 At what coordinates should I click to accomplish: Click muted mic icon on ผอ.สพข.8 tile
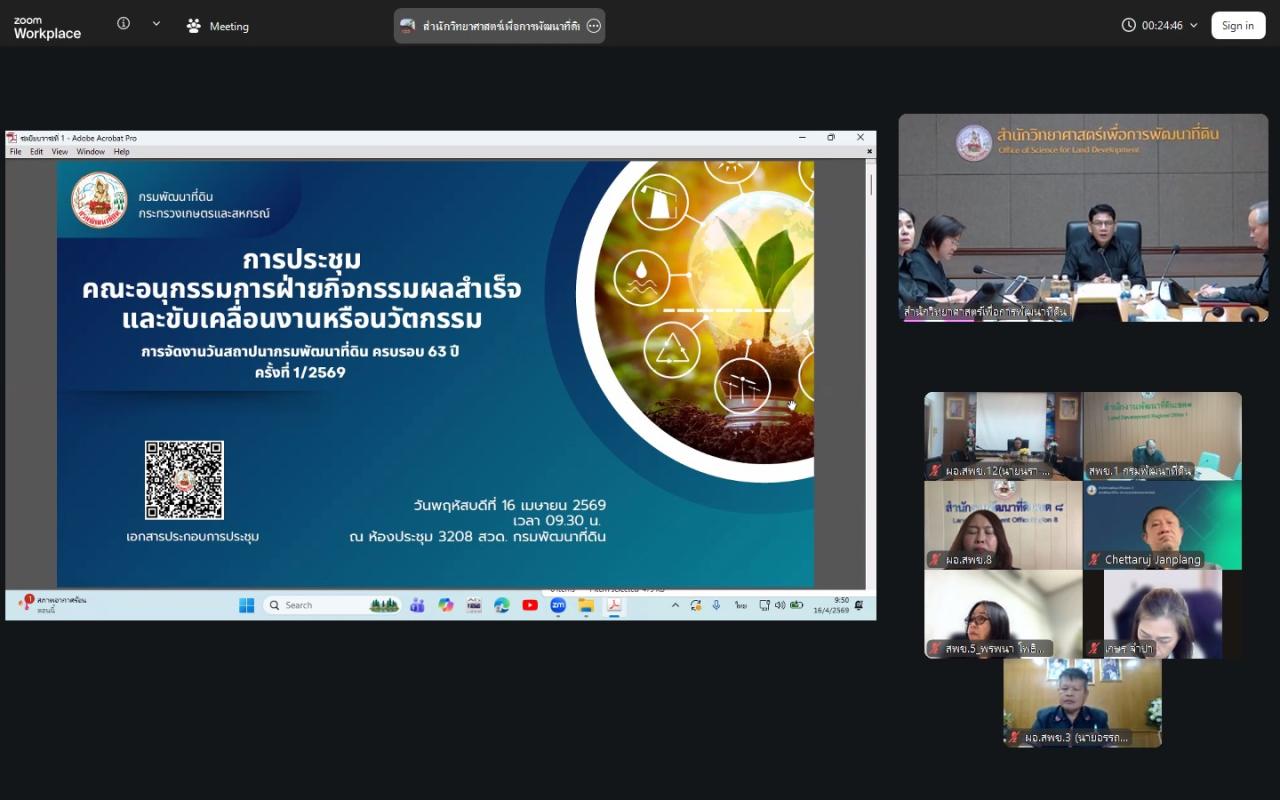click(936, 560)
